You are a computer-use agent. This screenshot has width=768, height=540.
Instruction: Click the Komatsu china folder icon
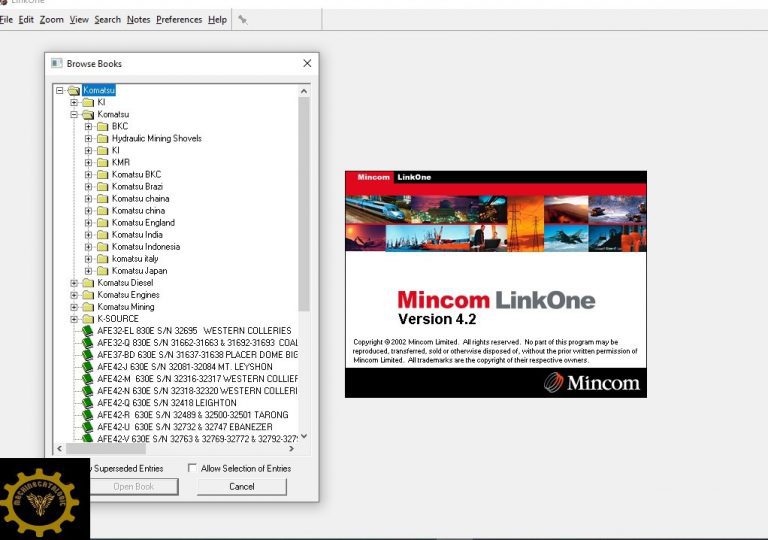tap(102, 211)
